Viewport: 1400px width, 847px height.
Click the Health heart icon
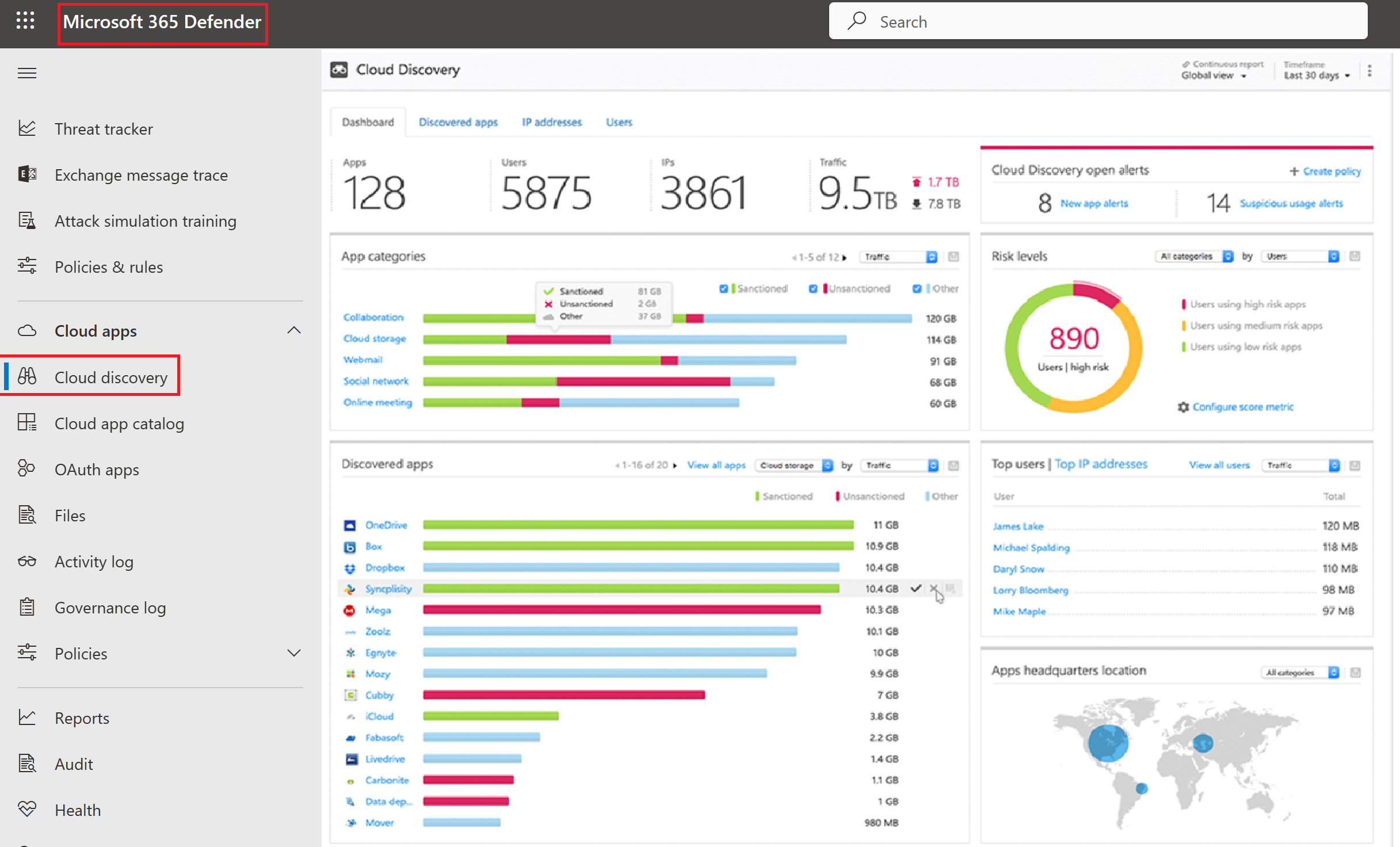coord(27,810)
